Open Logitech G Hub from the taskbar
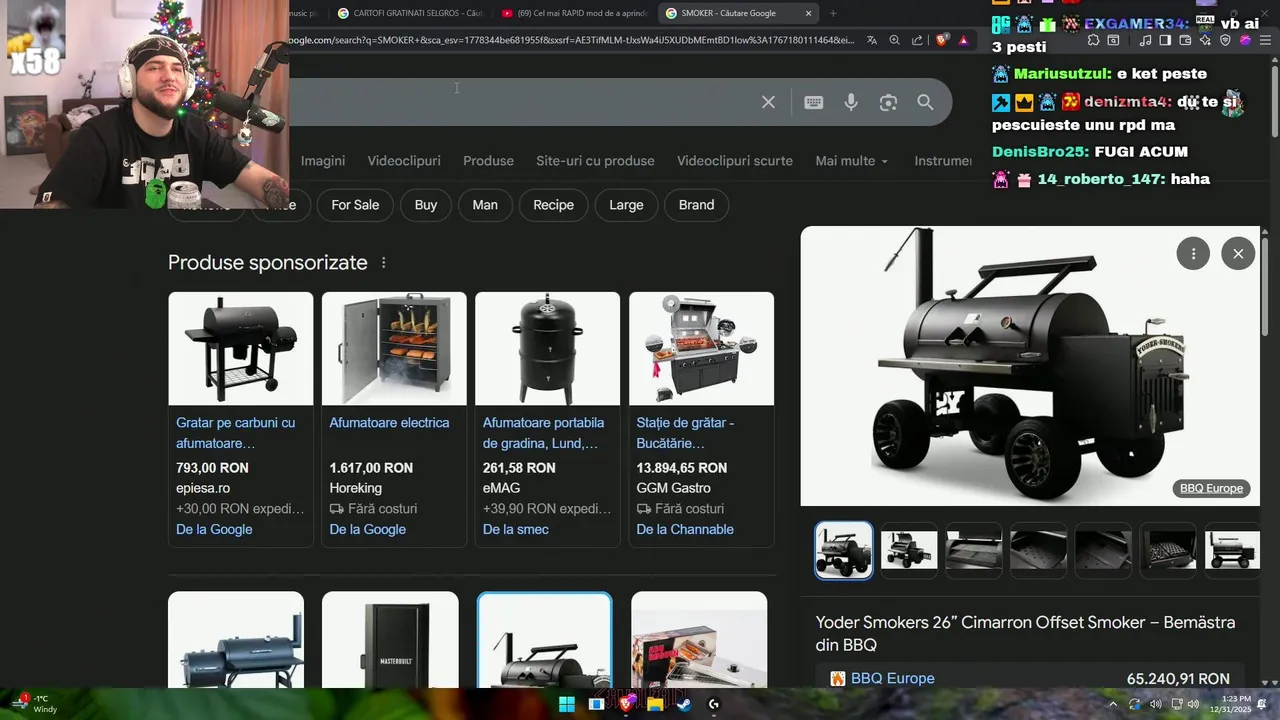The height and width of the screenshot is (720, 1280). coord(714,704)
